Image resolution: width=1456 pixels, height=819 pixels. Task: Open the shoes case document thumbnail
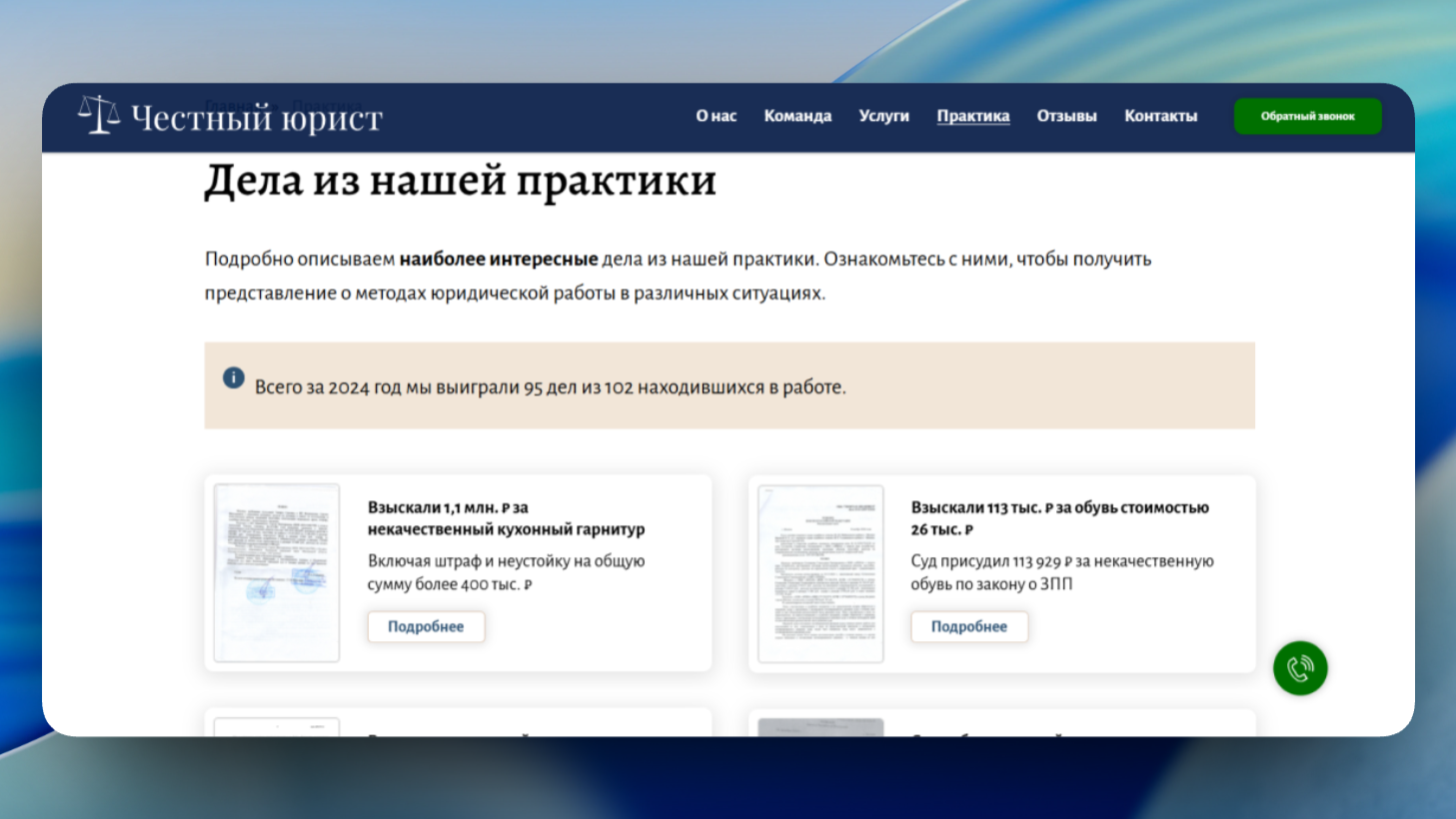coord(820,573)
